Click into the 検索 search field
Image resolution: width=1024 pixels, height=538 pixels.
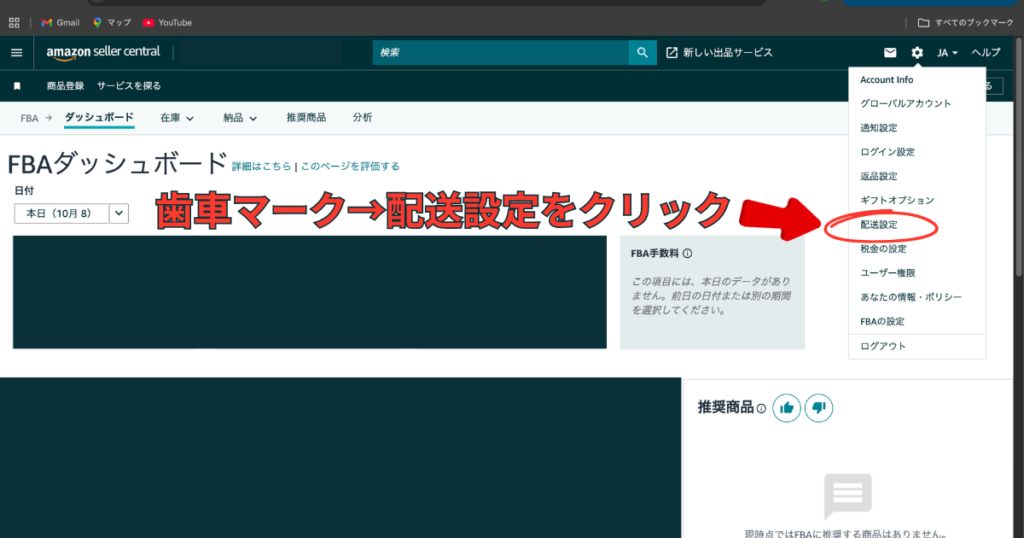500,53
